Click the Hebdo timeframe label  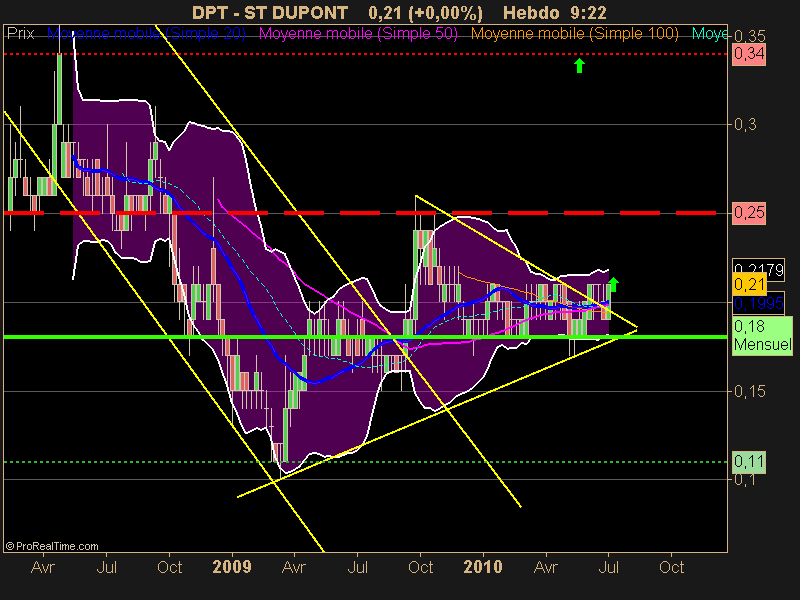click(531, 12)
